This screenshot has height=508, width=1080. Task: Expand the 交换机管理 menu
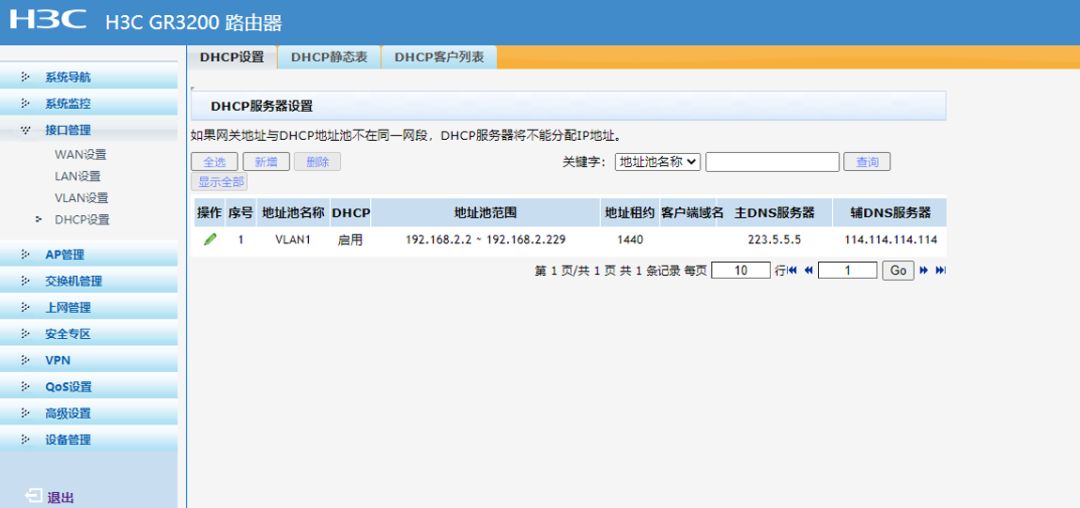(89, 281)
